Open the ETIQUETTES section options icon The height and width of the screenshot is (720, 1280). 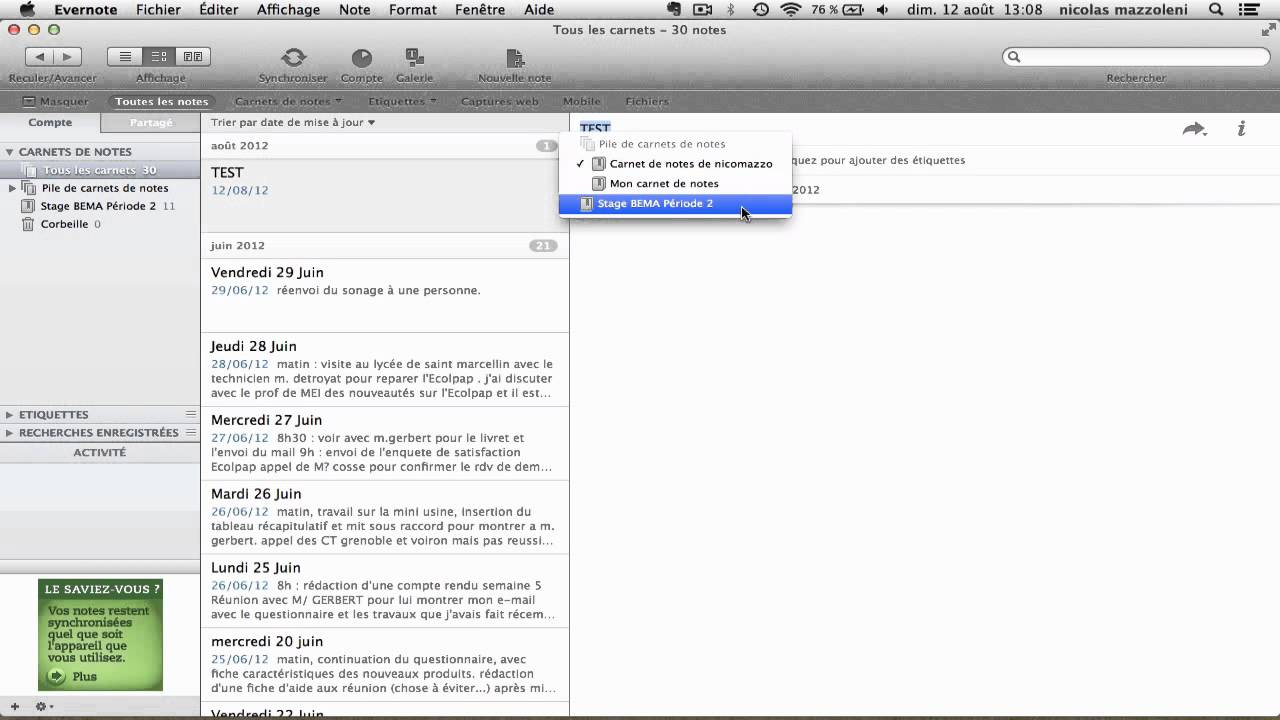(191, 414)
